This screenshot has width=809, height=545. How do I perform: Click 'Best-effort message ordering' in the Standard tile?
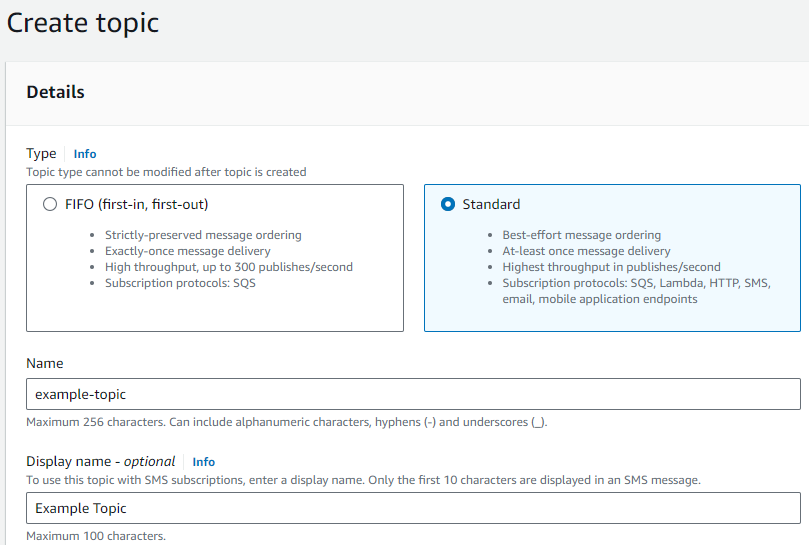pyautogui.click(x=581, y=235)
